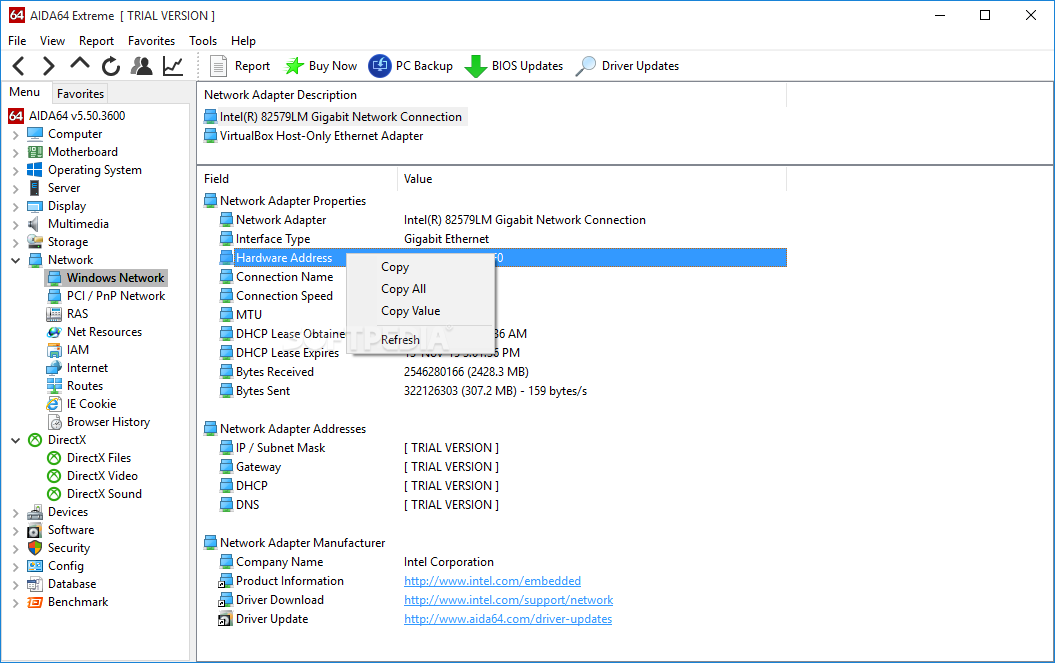The image size is (1055, 663).
Task: Switch to the Menu sidebar tab
Action: 25,92
